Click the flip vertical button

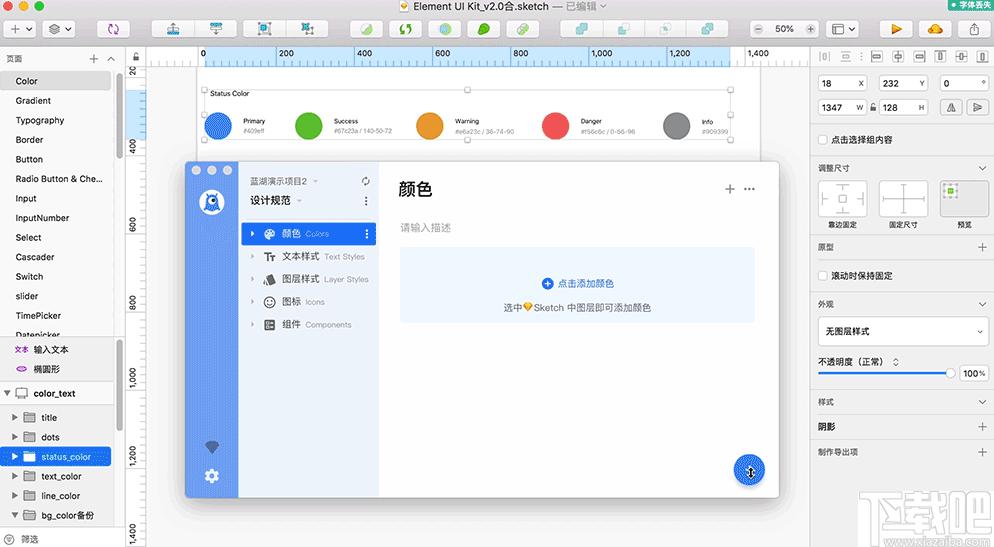978,108
